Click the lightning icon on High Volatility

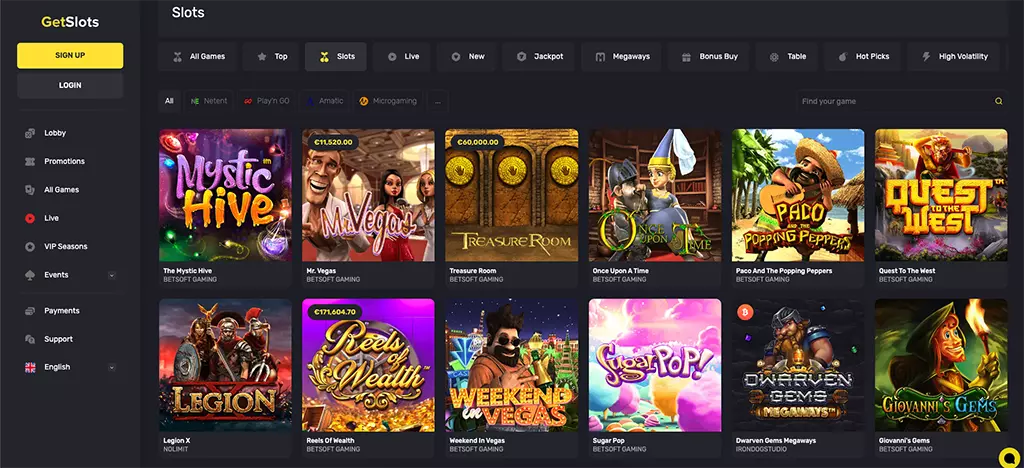pyautogui.click(x=925, y=57)
